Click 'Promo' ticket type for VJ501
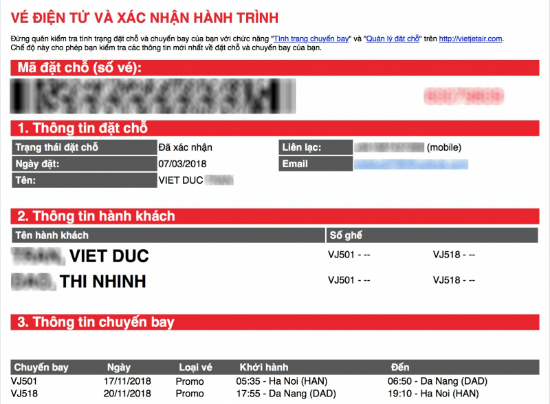550x404 pixels. [x=190, y=382]
